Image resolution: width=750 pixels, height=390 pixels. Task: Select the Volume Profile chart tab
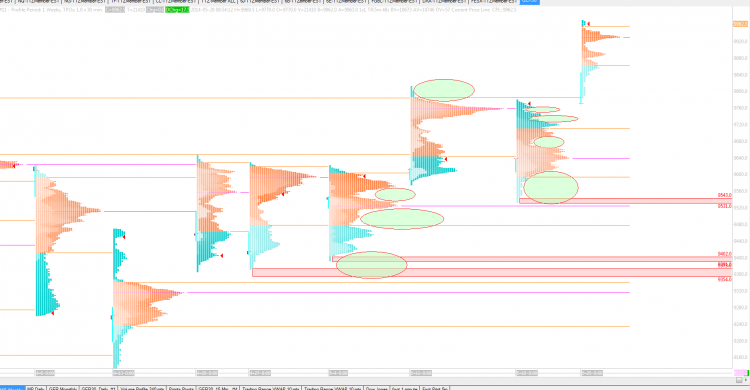click(x=142, y=389)
